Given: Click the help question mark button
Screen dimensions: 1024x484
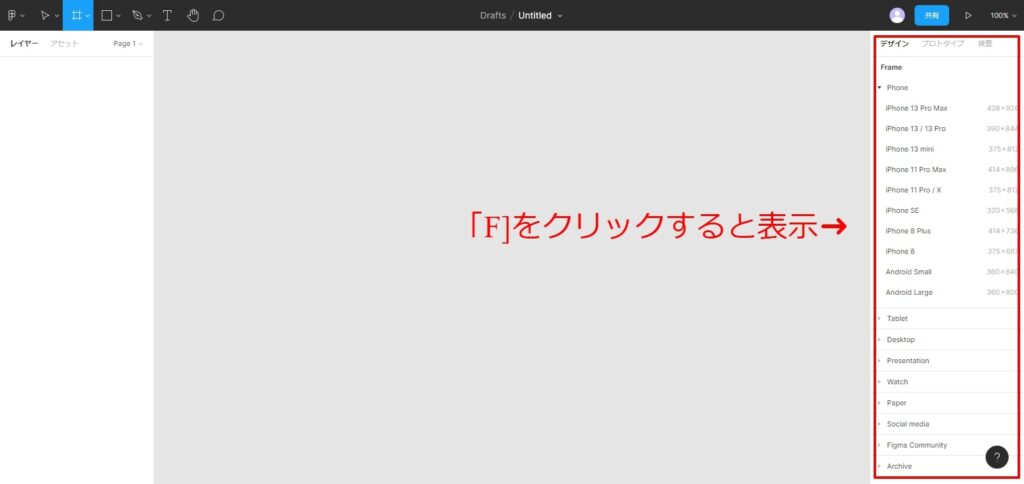Looking at the screenshot, I should (x=996, y=457).
